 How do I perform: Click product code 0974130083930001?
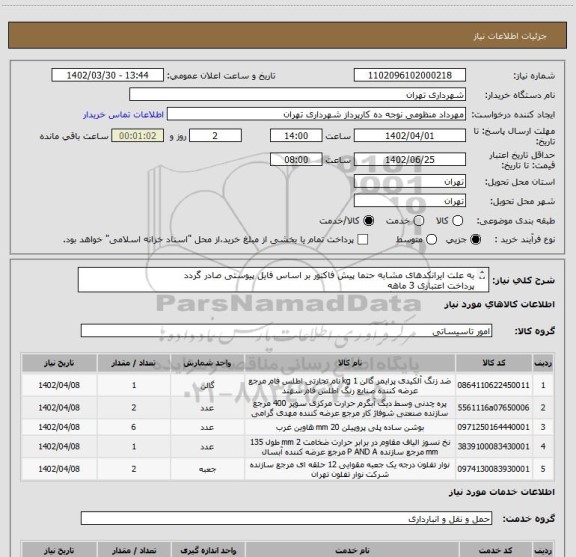(493, 469)
